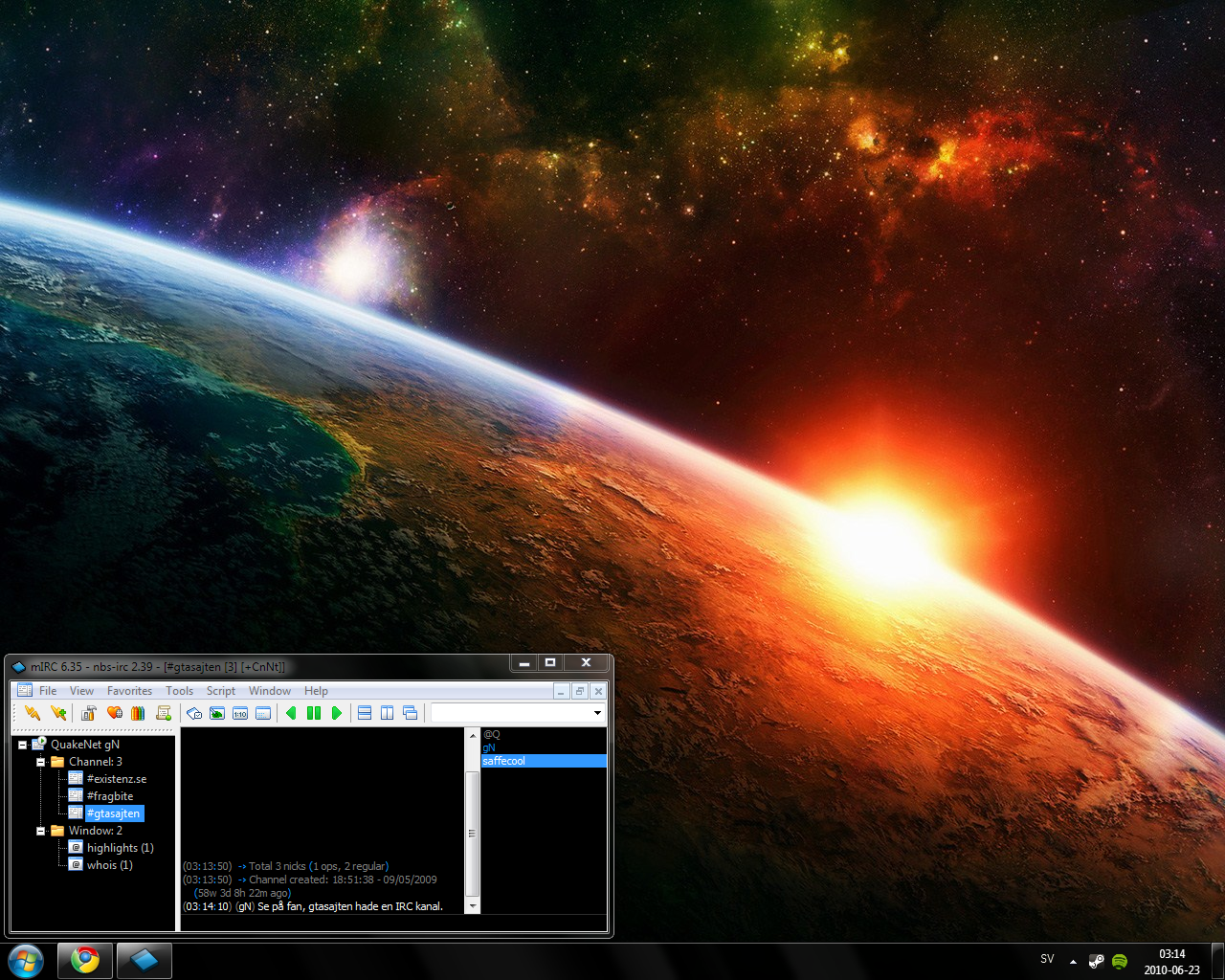This screenshot has height=980, width=1225.
Task: Click the green left arrow icon
Action: point(291,713)
